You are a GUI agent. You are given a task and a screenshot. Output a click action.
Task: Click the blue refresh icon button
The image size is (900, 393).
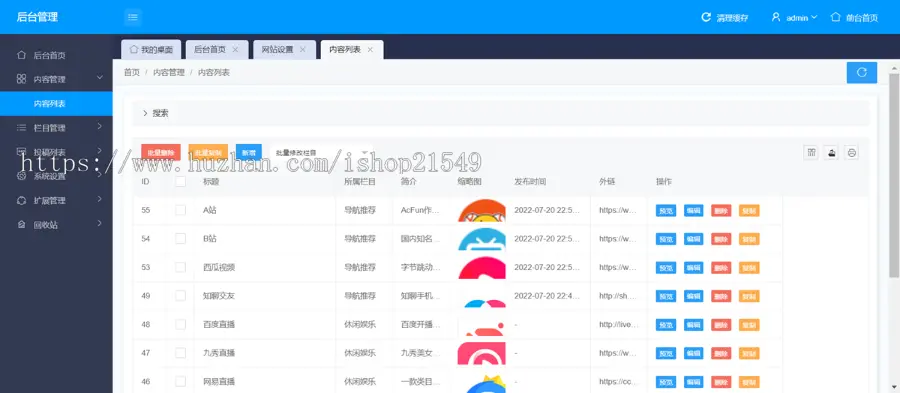click(x=862, y=72)
